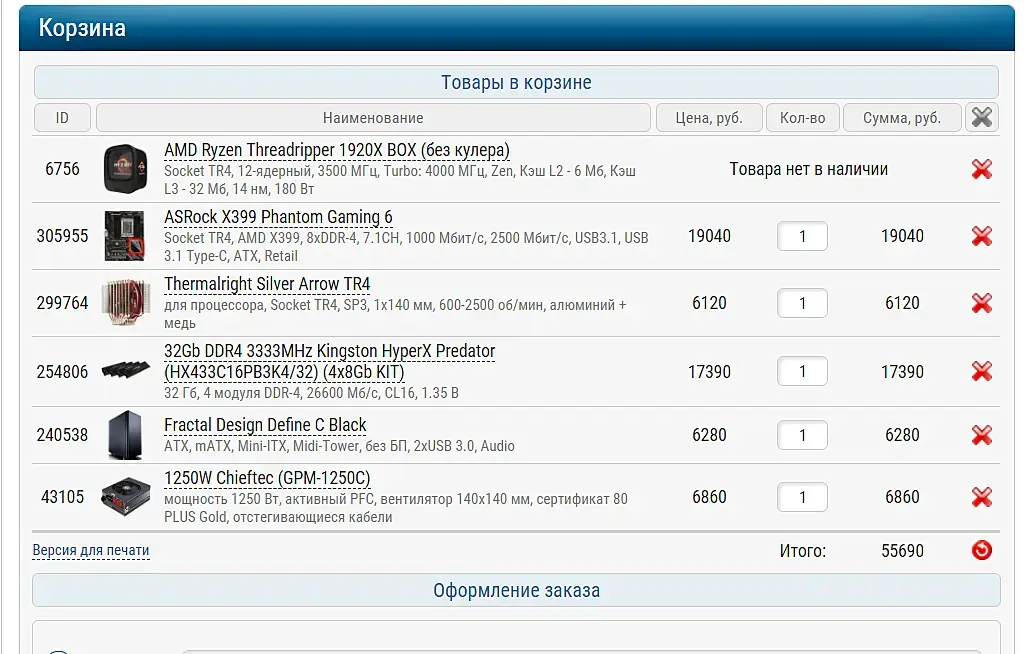The image size is (1024, 654).
Task: Click Fractal Design case thumbnail
Action: (125, 434)
